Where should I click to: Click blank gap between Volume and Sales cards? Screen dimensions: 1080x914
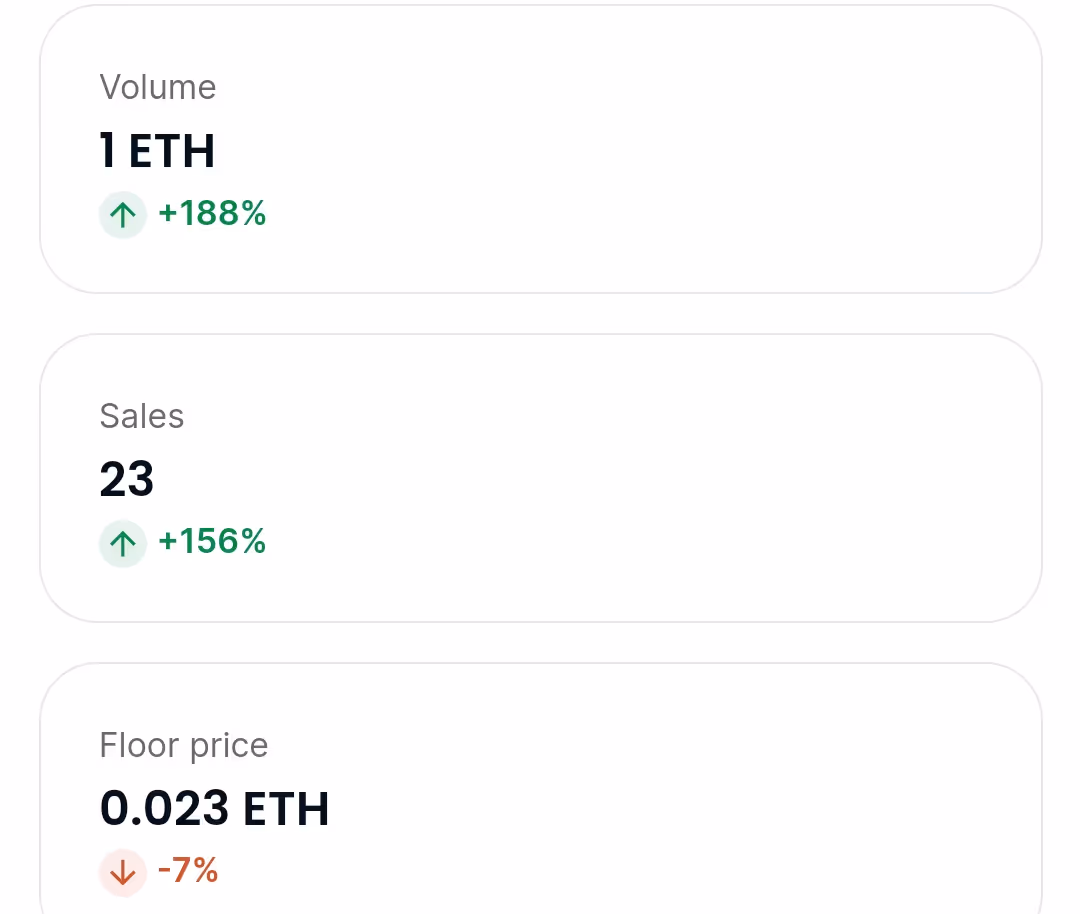coord(540,314)
